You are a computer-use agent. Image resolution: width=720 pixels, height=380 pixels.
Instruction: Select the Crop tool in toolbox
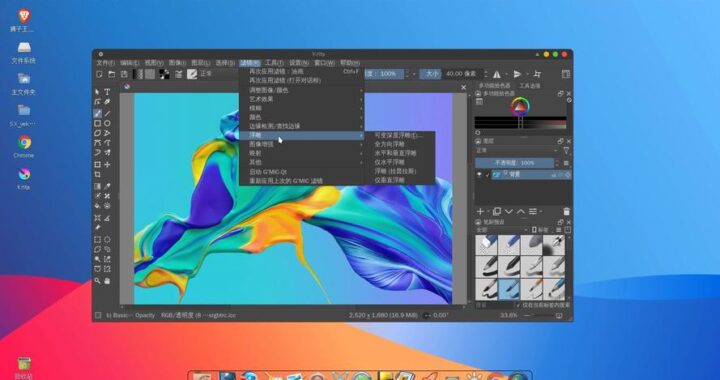pyautogui.click(x=97, y=175)
